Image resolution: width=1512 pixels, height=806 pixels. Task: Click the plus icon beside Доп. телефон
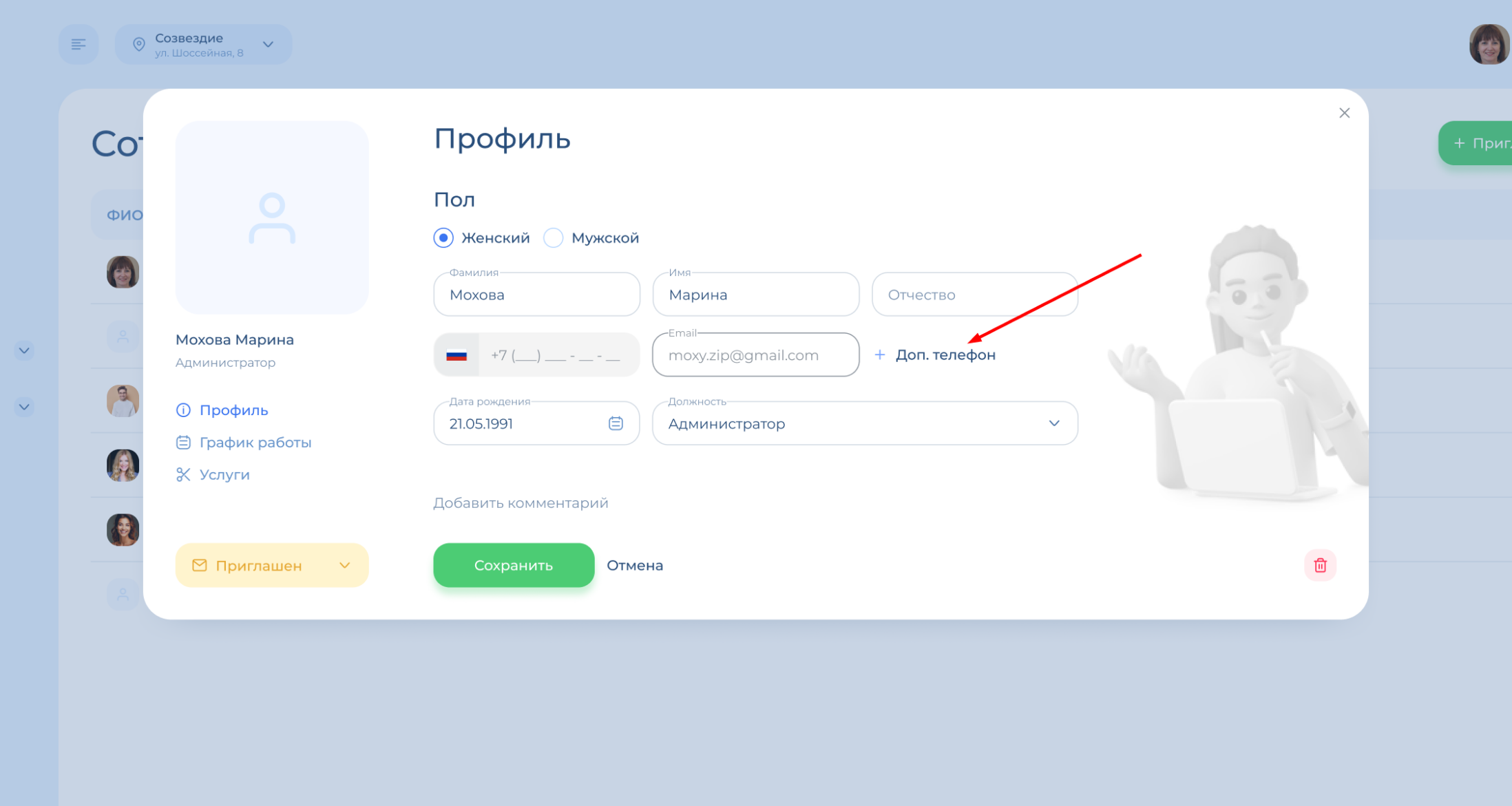(x=879, y=355)
